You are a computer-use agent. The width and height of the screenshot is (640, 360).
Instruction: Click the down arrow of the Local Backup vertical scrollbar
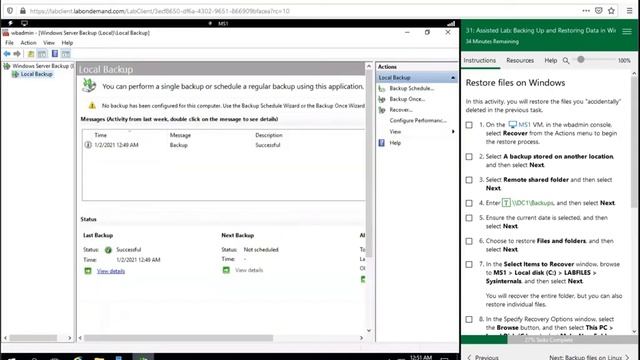pos(369,331)
